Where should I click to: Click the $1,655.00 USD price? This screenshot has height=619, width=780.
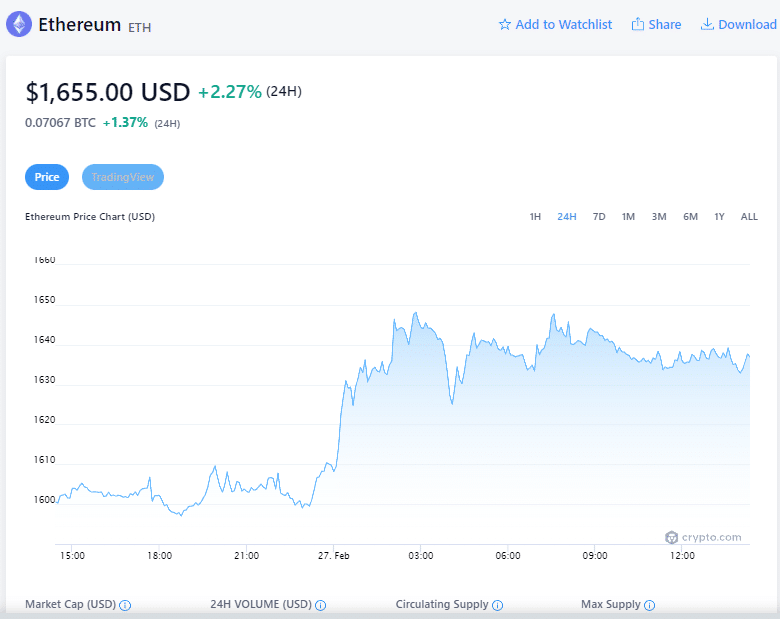(107, 92)
